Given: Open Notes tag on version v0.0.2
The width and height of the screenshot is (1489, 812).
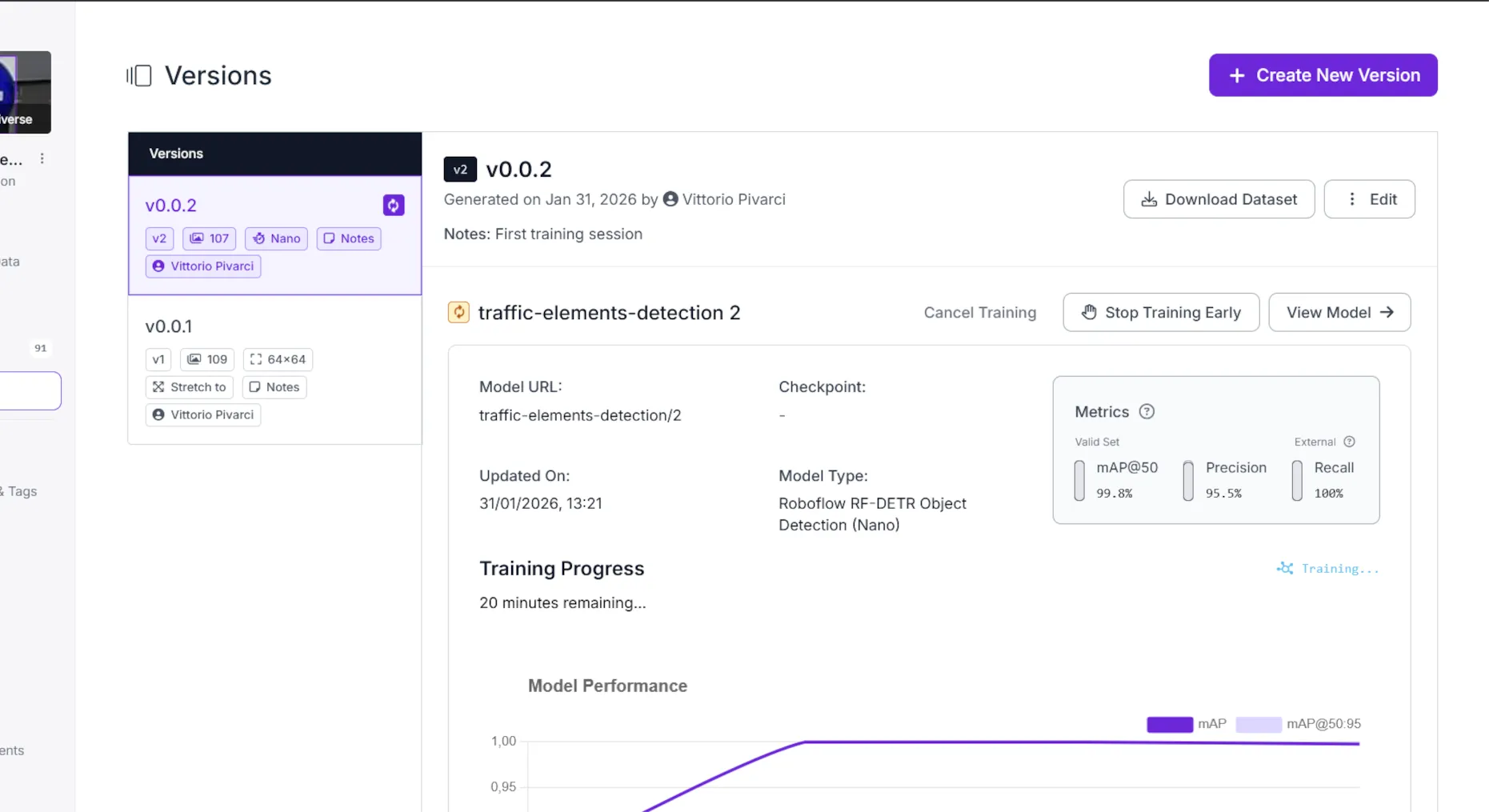Looking at the screenshot, I should [348, 238].
